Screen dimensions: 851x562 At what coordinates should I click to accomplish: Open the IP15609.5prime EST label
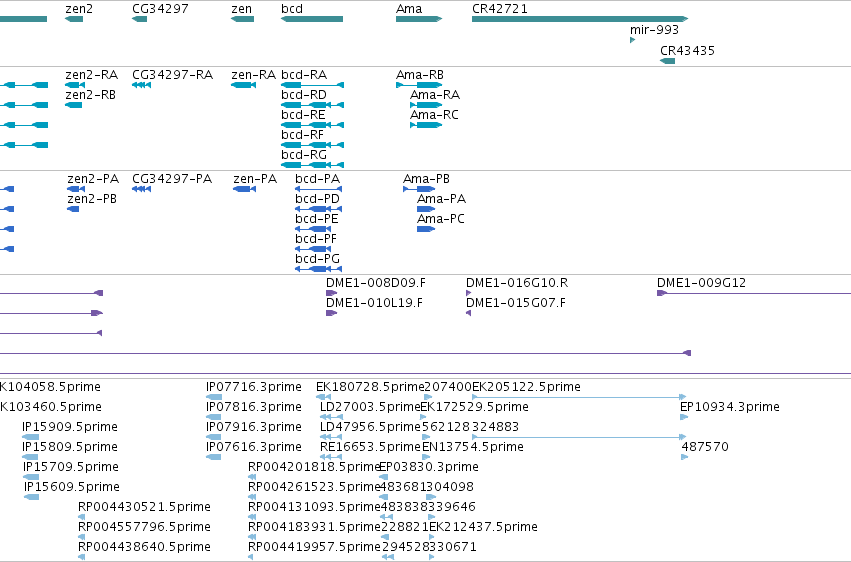tap(72, 487)
